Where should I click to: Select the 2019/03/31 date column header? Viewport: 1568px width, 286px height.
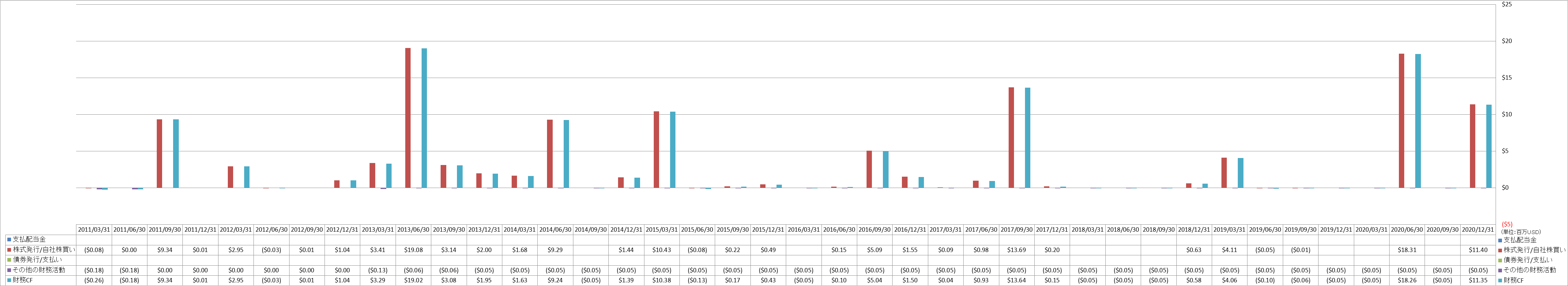1229,230
